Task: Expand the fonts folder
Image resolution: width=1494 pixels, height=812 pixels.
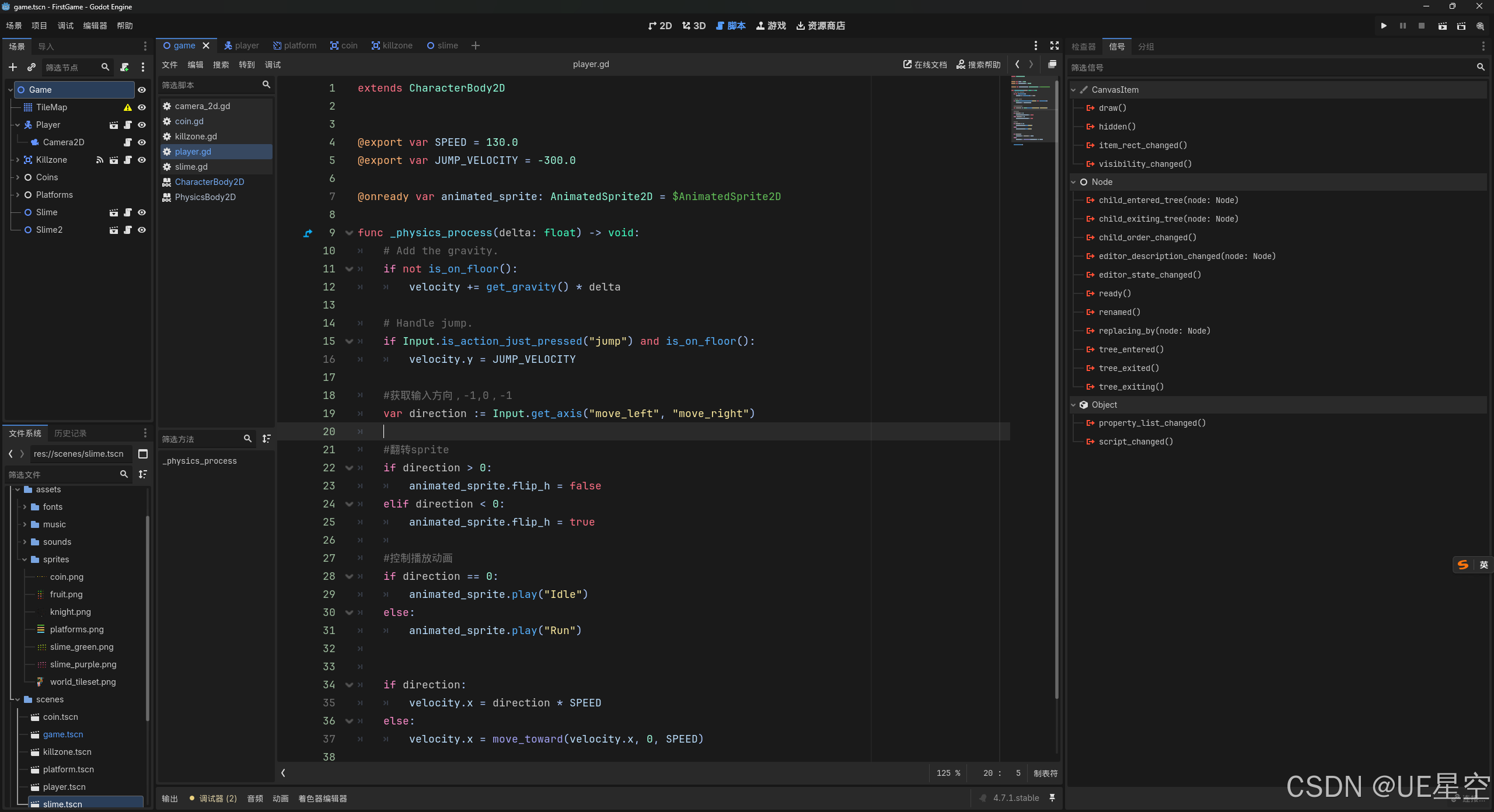Action: point(25,507)
